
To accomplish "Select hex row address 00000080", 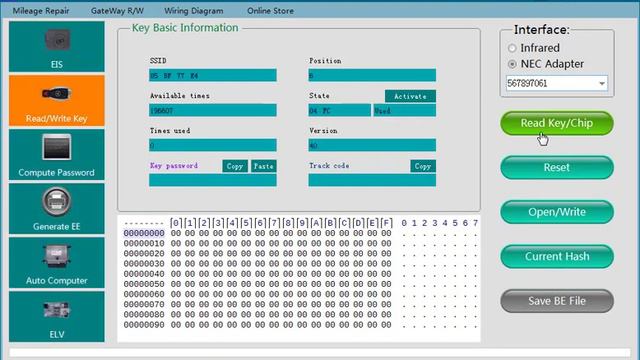I will [144, 315].
